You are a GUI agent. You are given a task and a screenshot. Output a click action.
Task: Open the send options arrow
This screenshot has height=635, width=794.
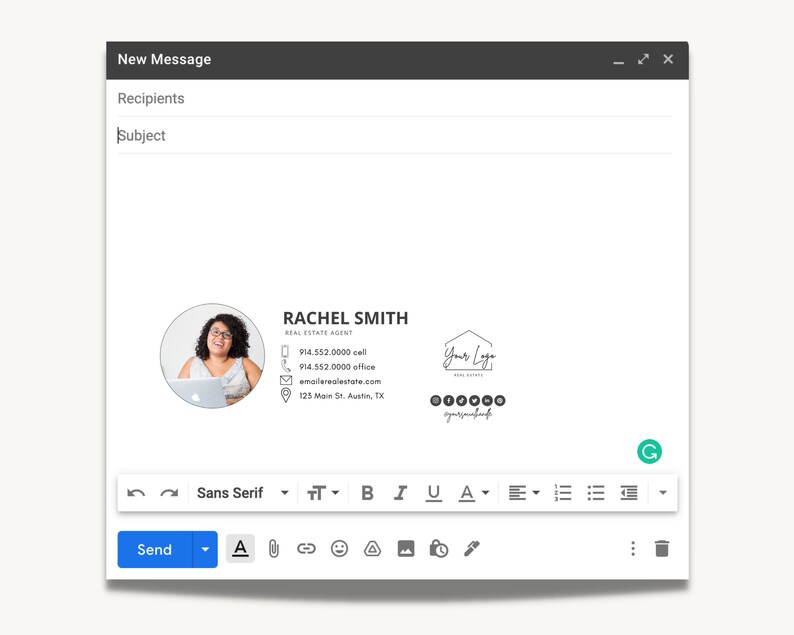click(x=205, y=549)
